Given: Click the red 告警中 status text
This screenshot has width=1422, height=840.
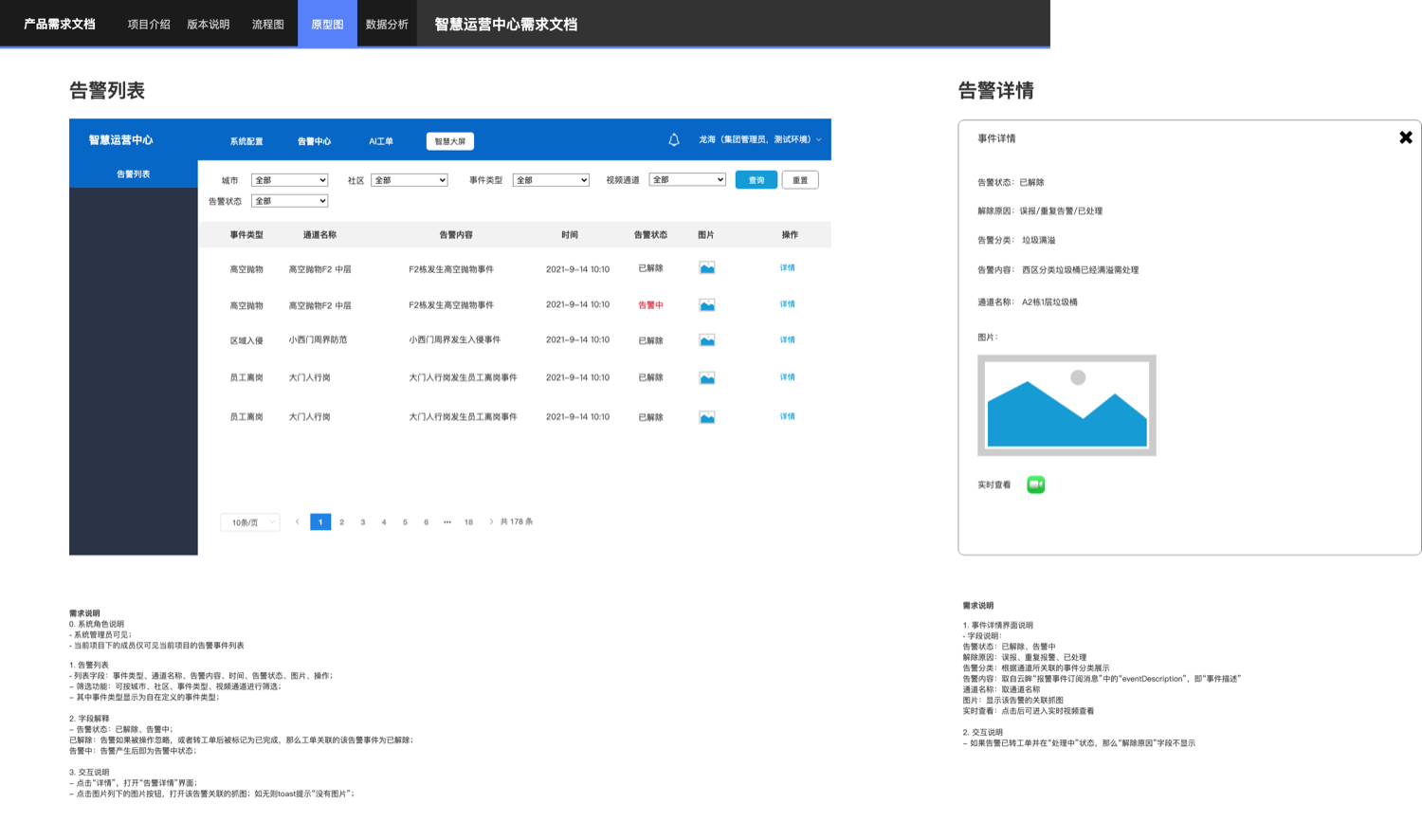Looking at the screenshot, I should coord(650,305).
